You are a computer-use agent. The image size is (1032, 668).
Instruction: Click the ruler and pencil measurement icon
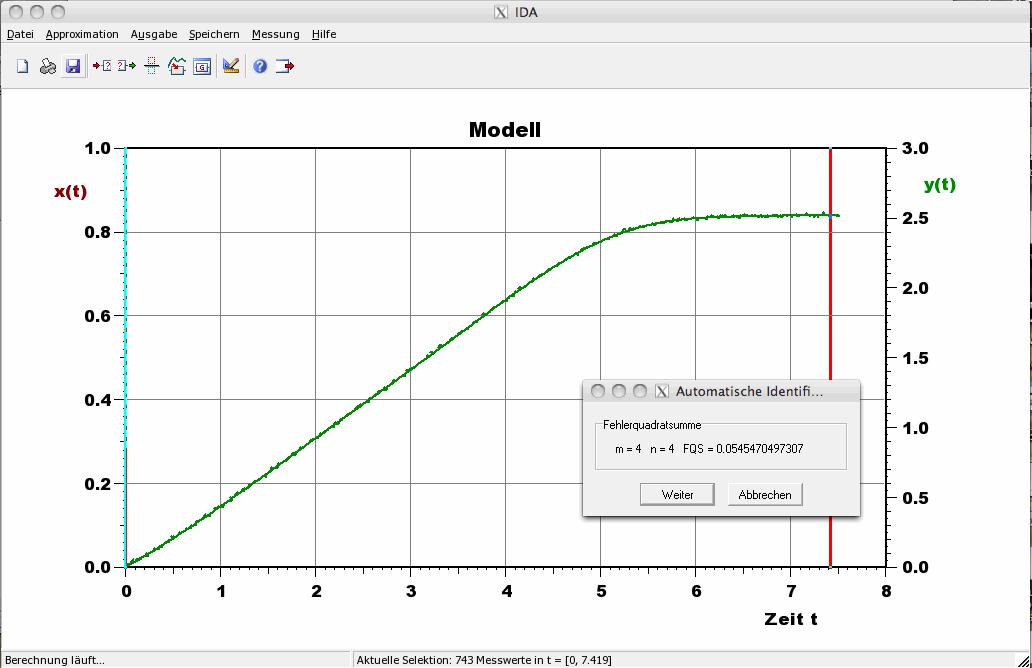click(x=231, y=66)
